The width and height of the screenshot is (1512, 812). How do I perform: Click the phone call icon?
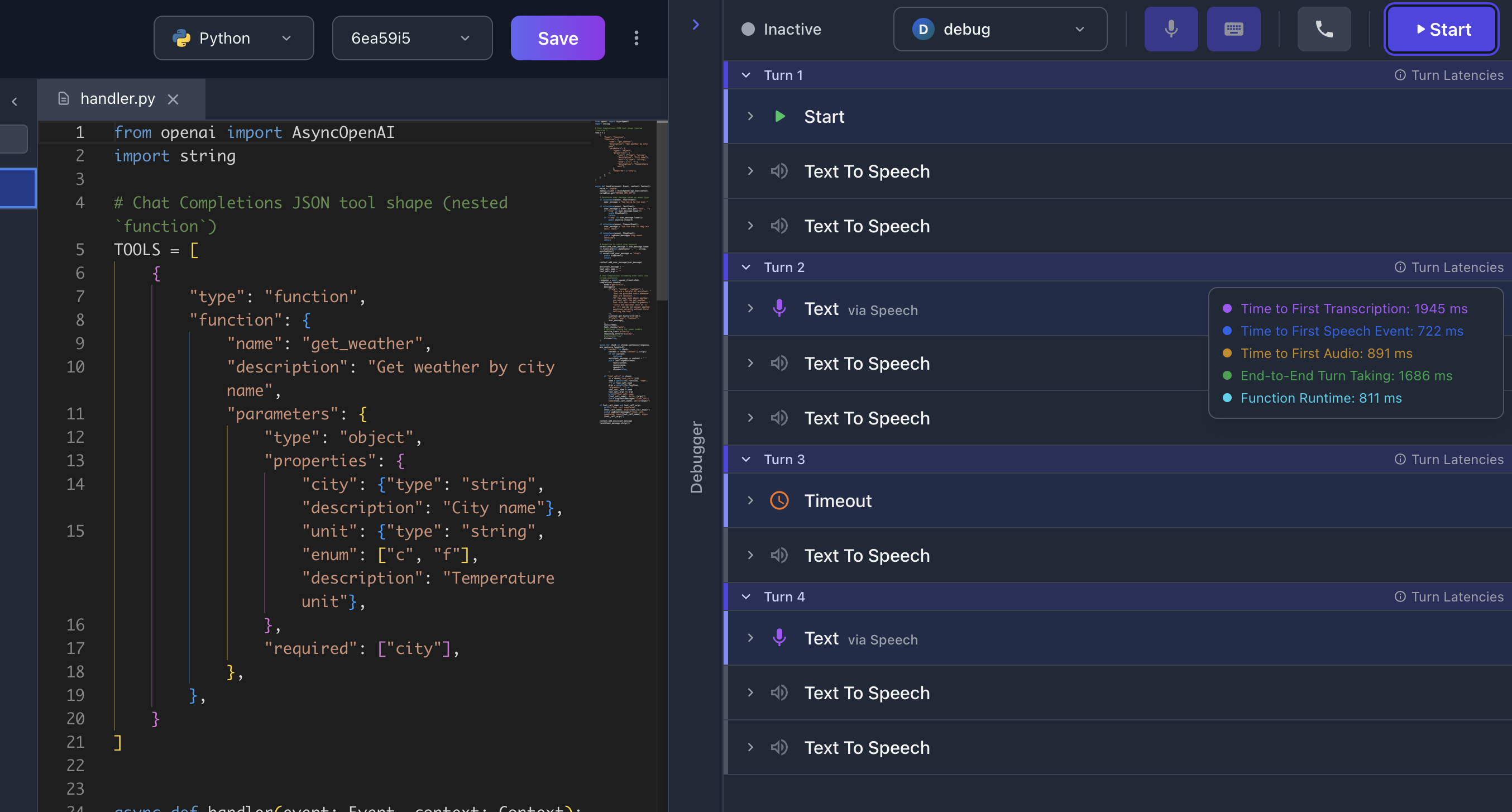point(1324,29)
